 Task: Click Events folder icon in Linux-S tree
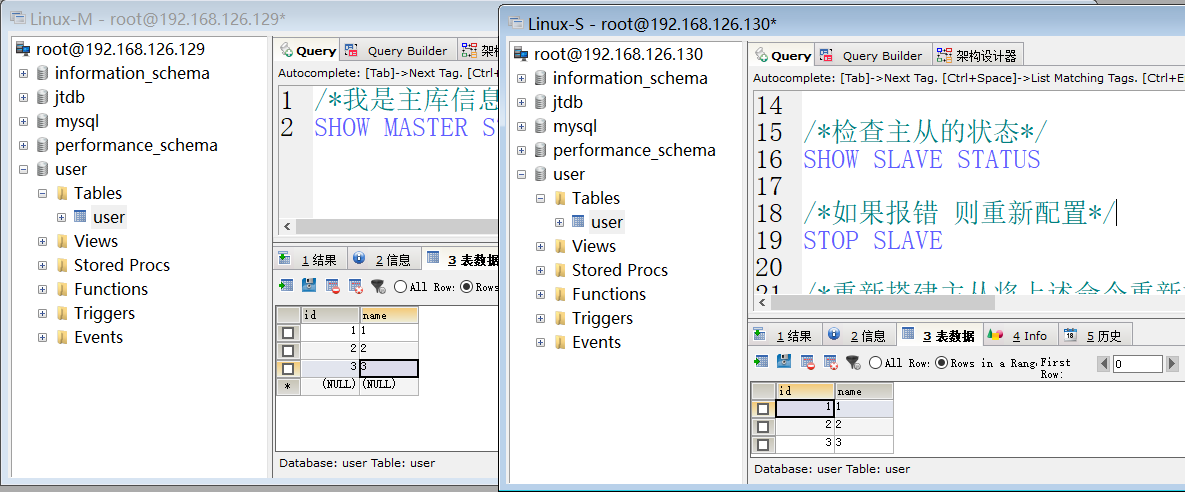[x=560, y=342]
